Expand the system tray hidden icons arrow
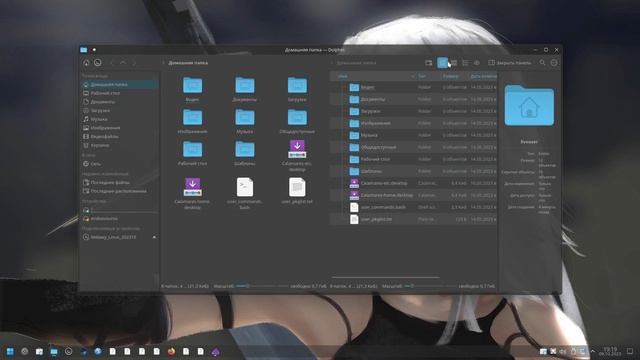This screenshot has width=640, height=360. coord(592,351)
